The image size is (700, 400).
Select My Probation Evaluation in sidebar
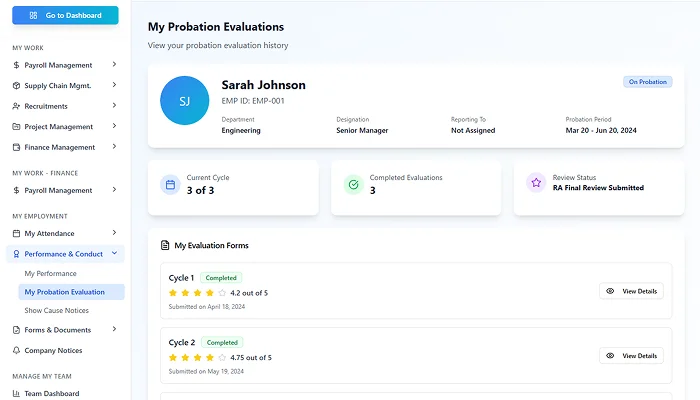(64, 292)
